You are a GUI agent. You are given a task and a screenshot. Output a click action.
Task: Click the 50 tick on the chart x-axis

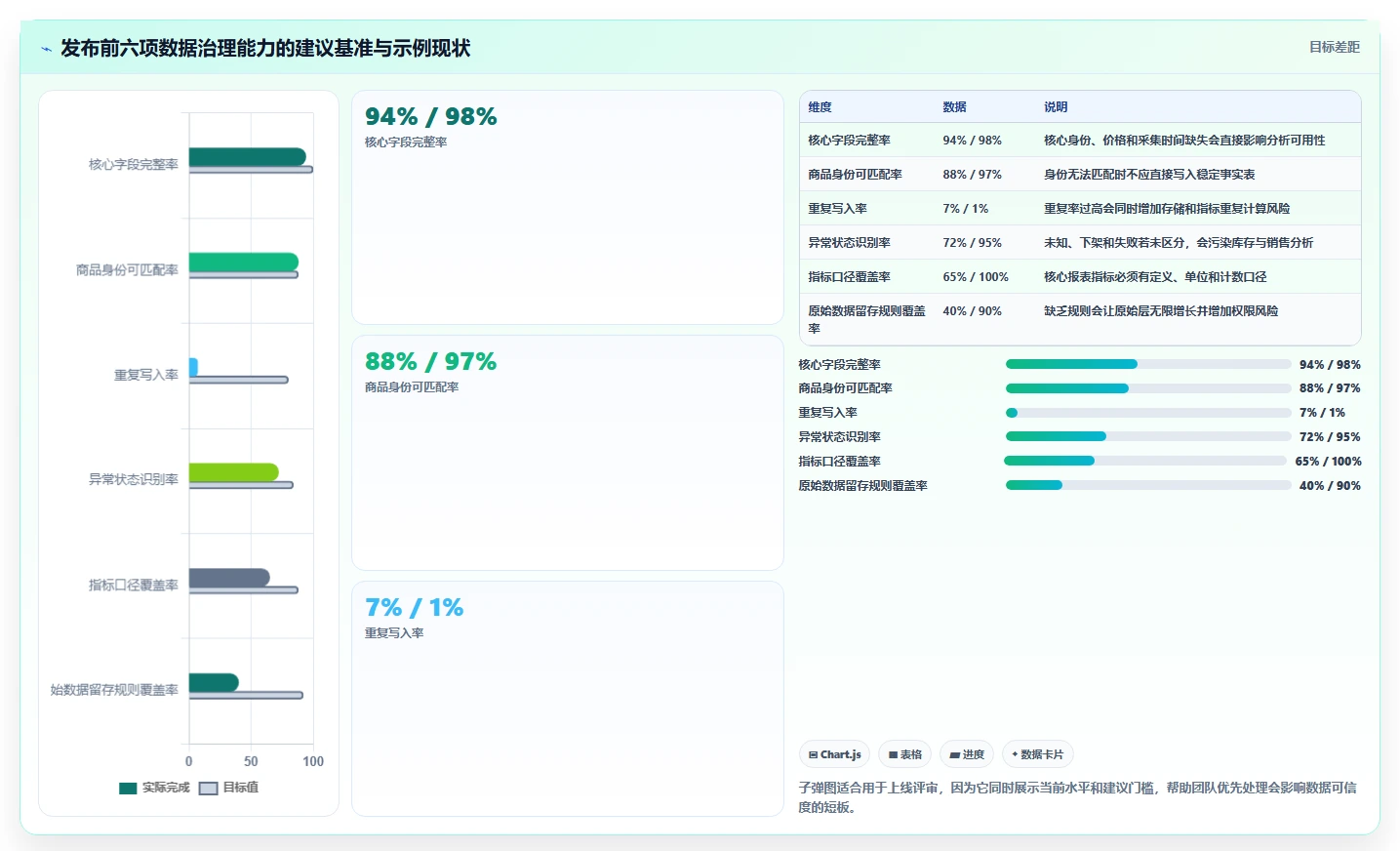251,761
